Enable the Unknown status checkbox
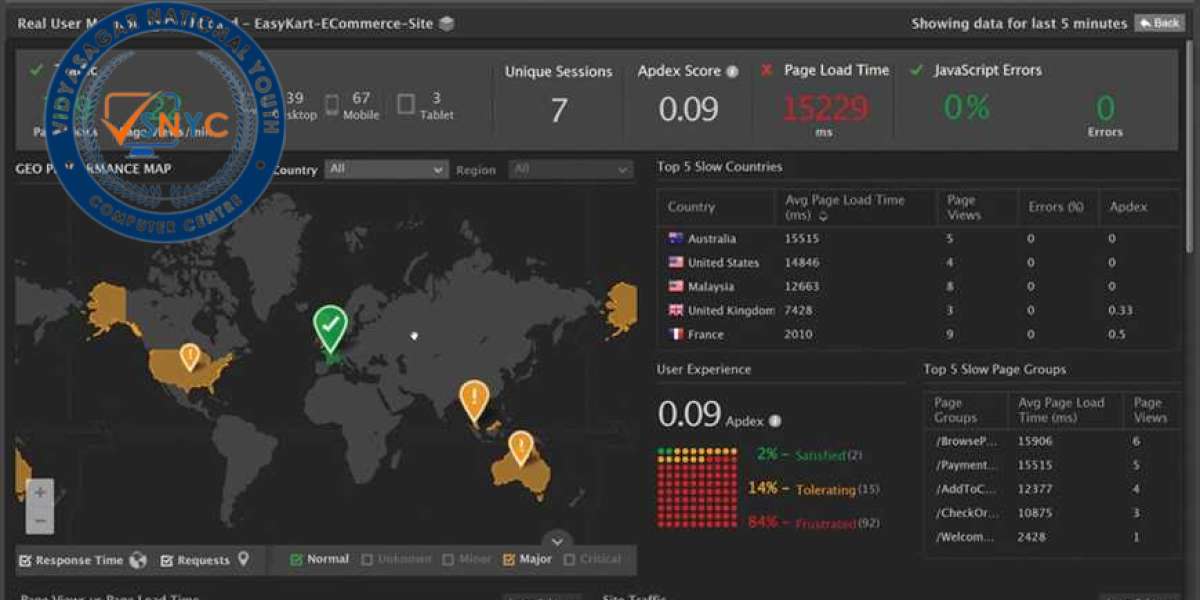The image size is (1200, 600). pos(368,559)
